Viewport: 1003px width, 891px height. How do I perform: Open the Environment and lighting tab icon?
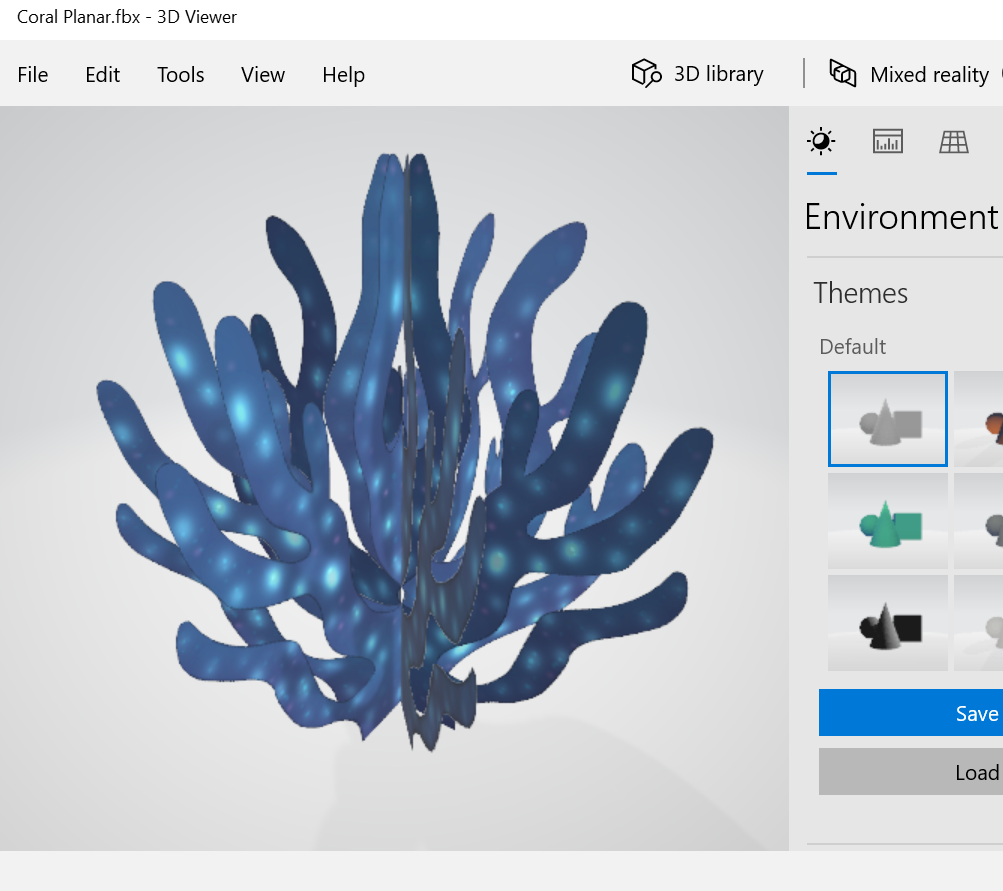(821, 141)
